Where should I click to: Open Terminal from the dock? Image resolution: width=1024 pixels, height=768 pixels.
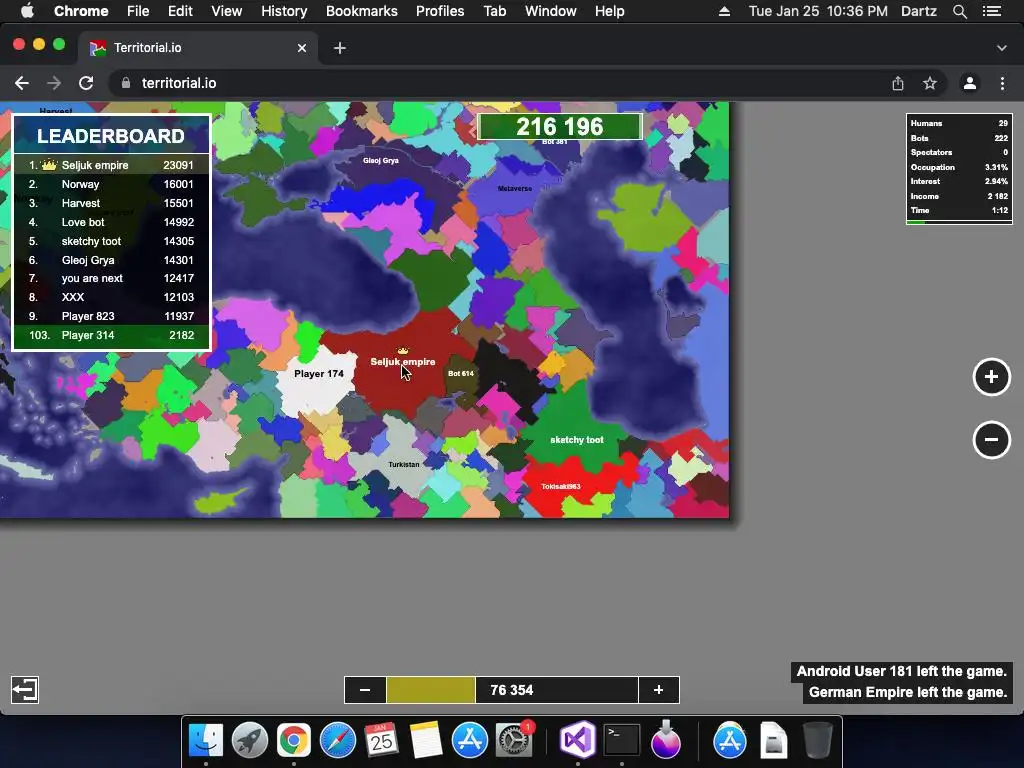click(622, 740)
